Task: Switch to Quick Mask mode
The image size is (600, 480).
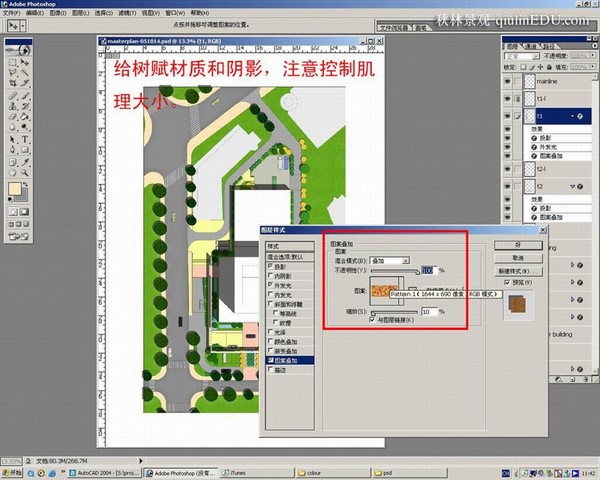Action: (x=24, y=212)
